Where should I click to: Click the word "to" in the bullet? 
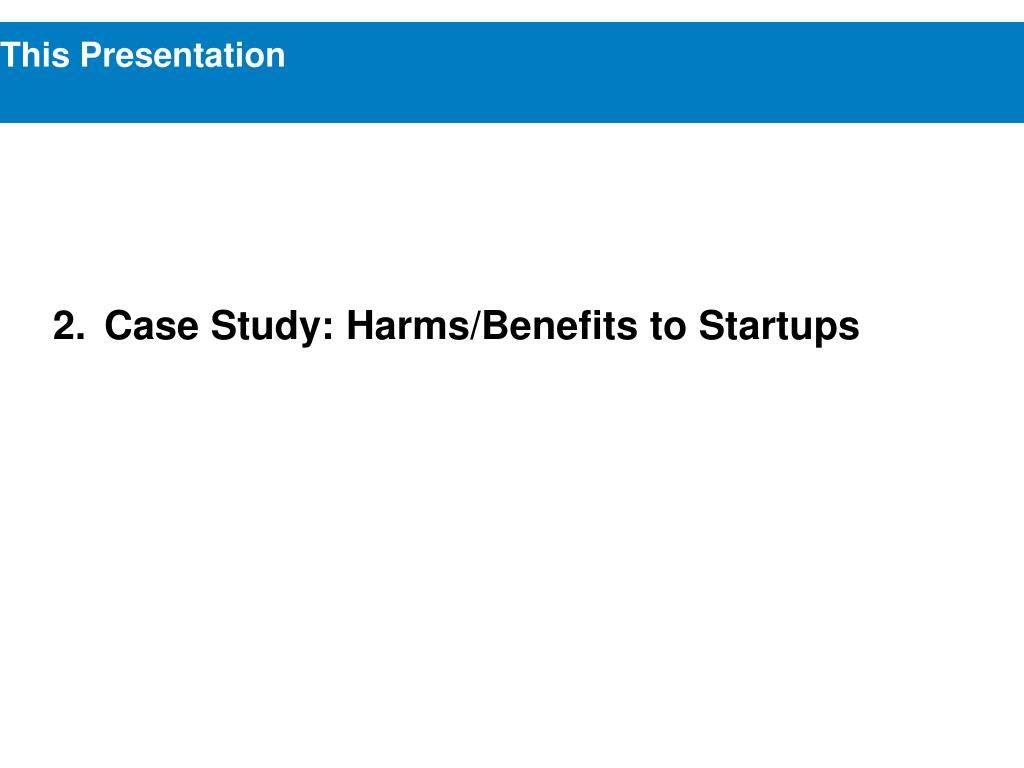pyautogui.click(x=668, y=327)
